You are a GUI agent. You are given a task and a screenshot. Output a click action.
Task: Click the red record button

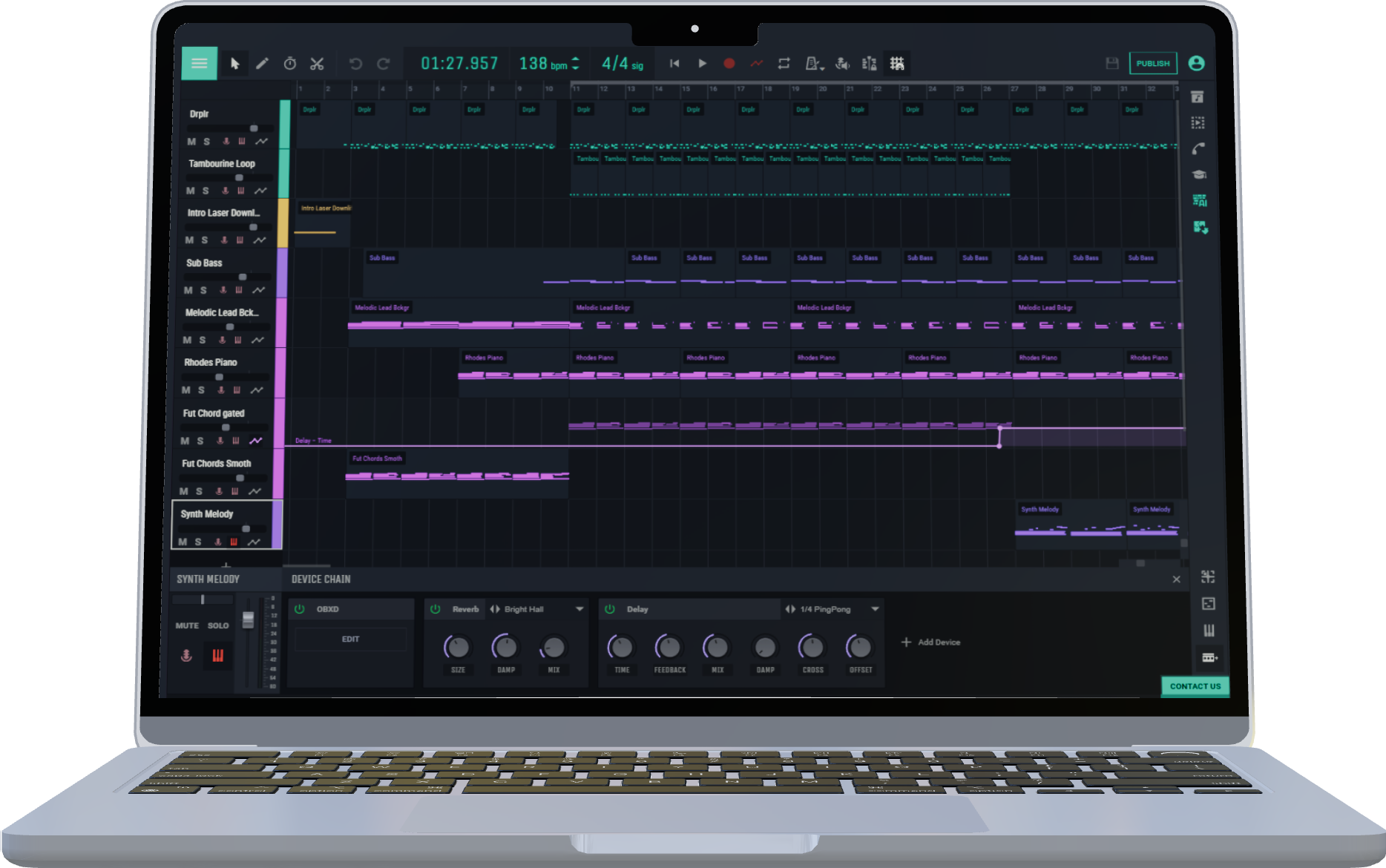pyautogui.click(x=729, y=64)
